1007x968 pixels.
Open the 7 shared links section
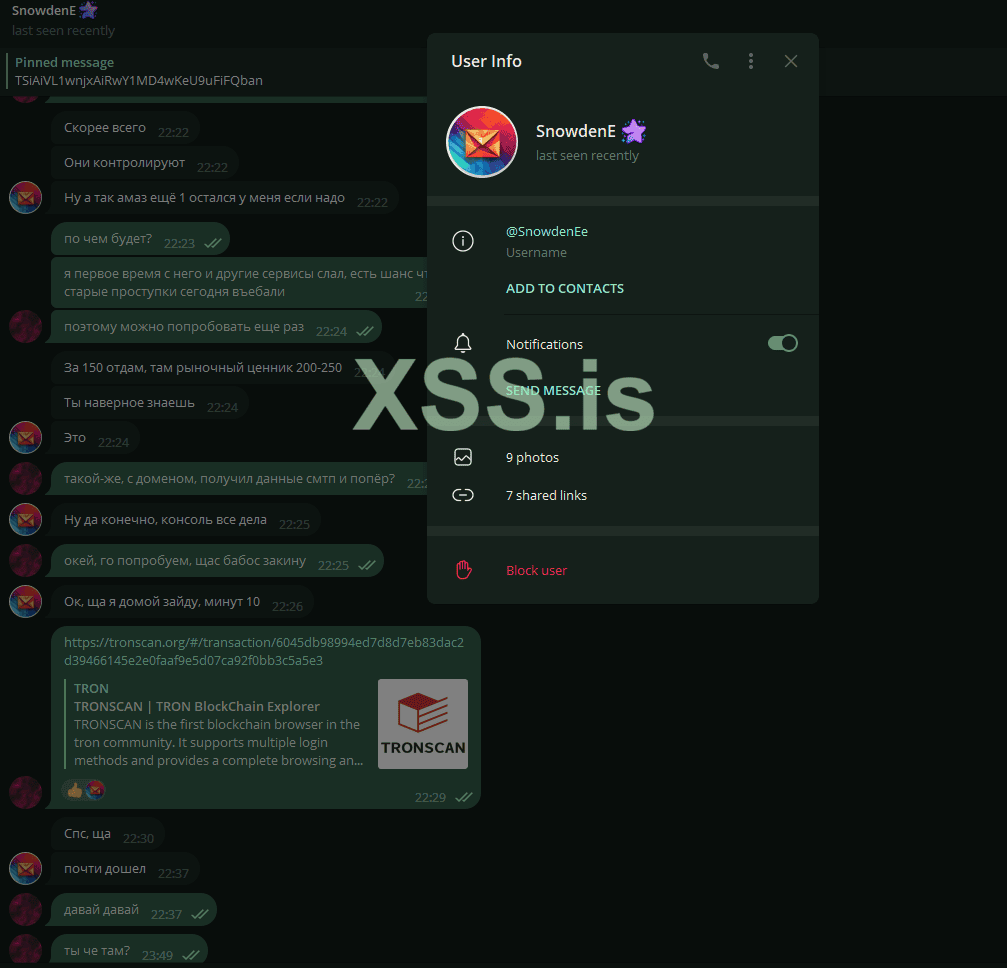(546, 494)
